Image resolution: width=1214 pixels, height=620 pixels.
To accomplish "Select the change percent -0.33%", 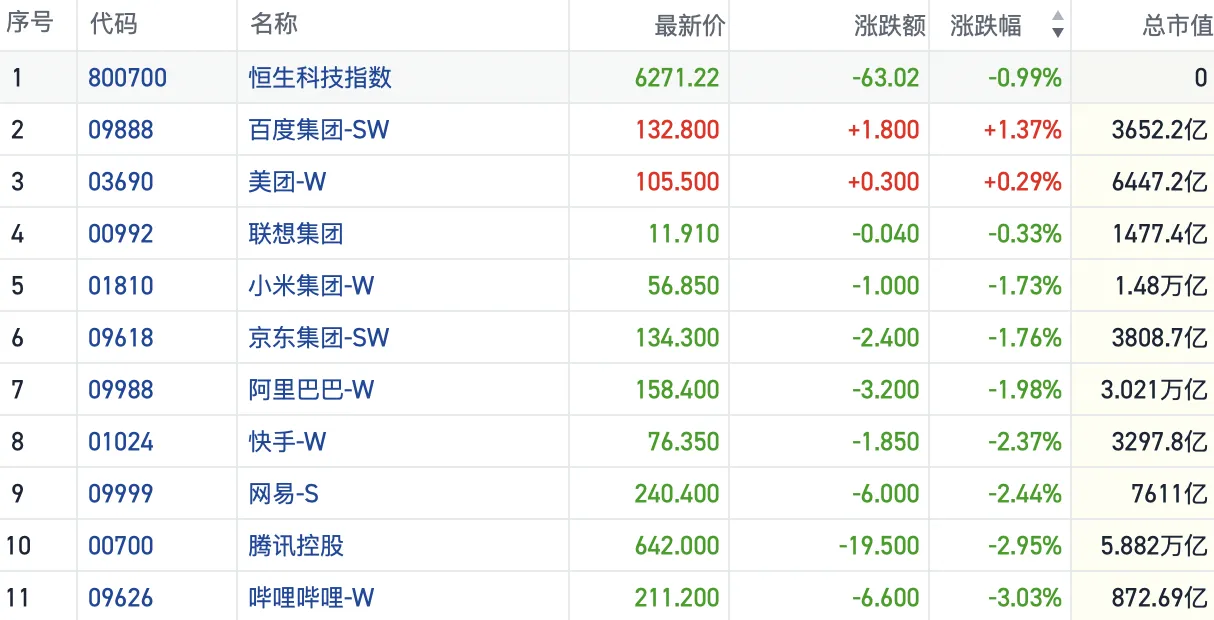I will [1024, 234].
